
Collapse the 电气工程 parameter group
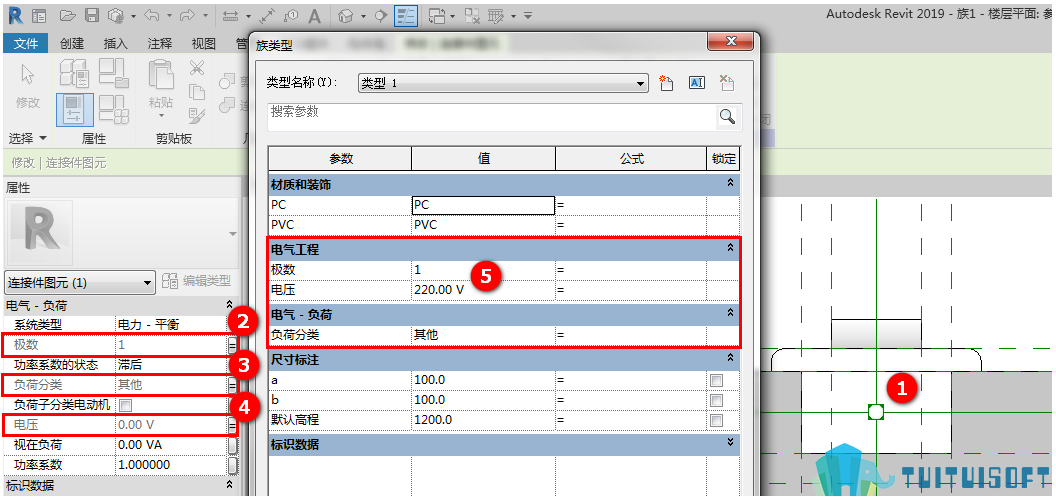[x=730, y=248]
